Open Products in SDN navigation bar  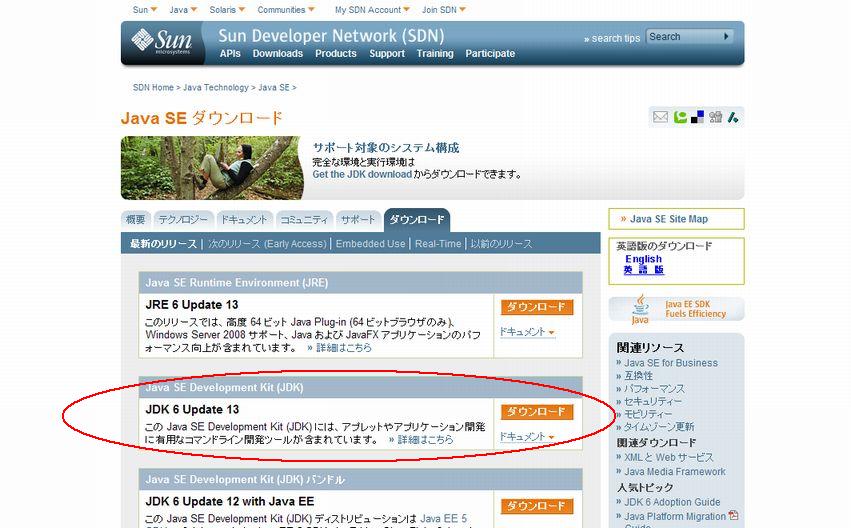[335, 53]
